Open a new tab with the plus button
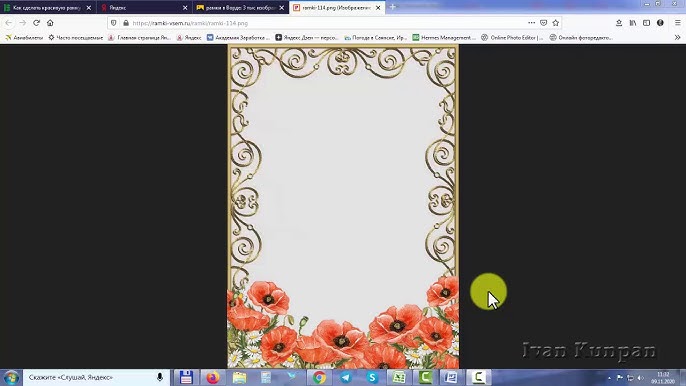Viewport: 686px width, 386px height. pos(392,7)
